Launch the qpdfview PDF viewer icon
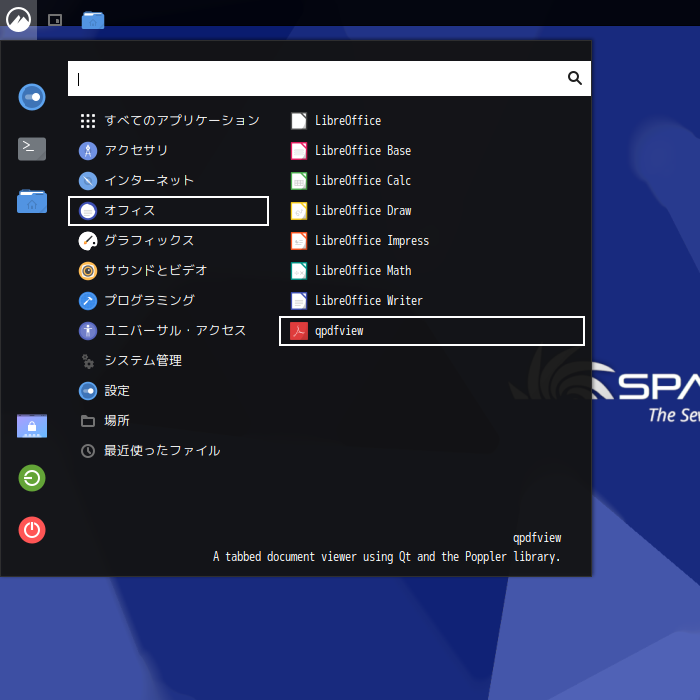Screen dimensions: 700x700 tap(299, 331)
